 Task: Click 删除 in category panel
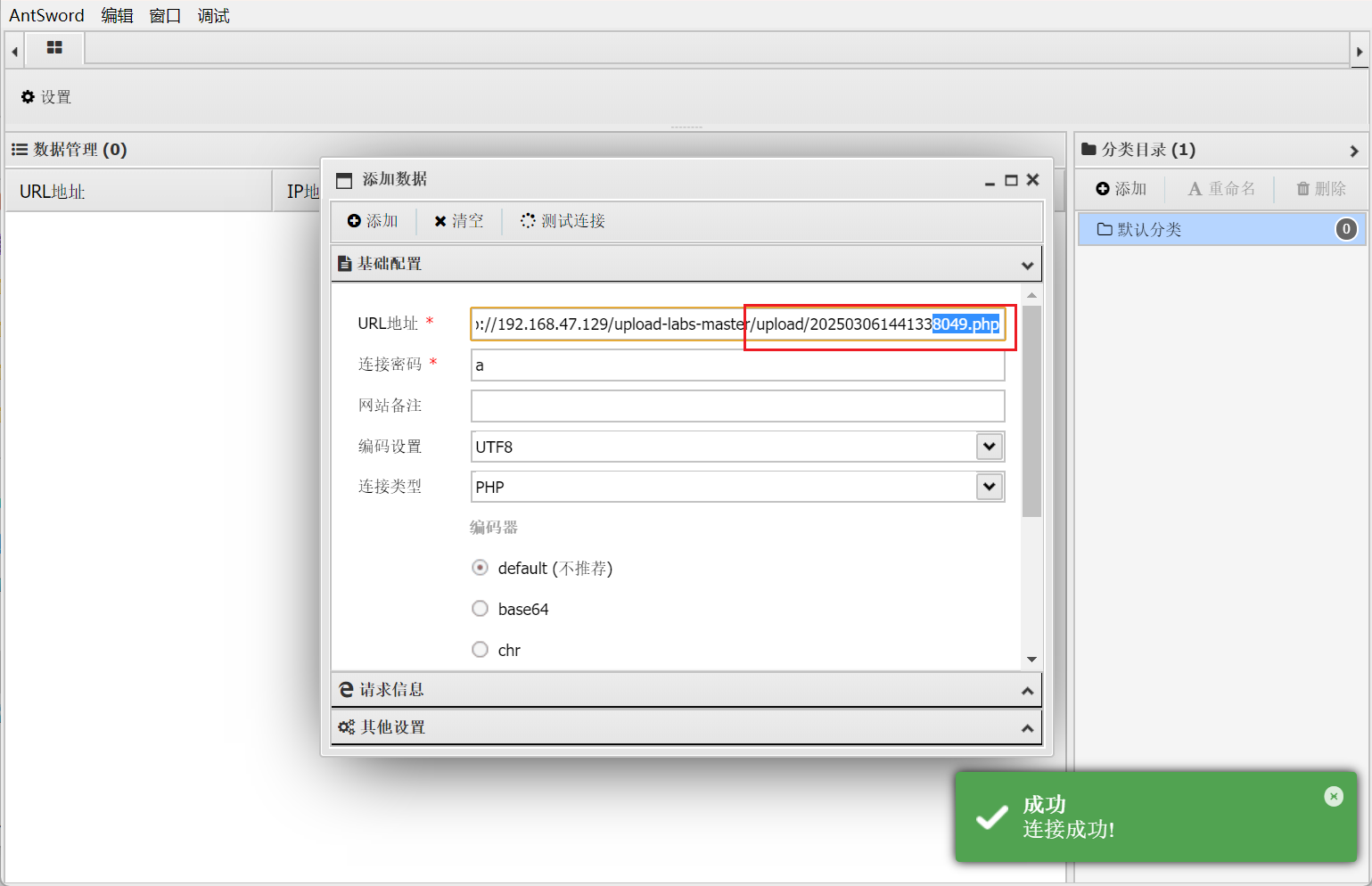coord(1321,188)
